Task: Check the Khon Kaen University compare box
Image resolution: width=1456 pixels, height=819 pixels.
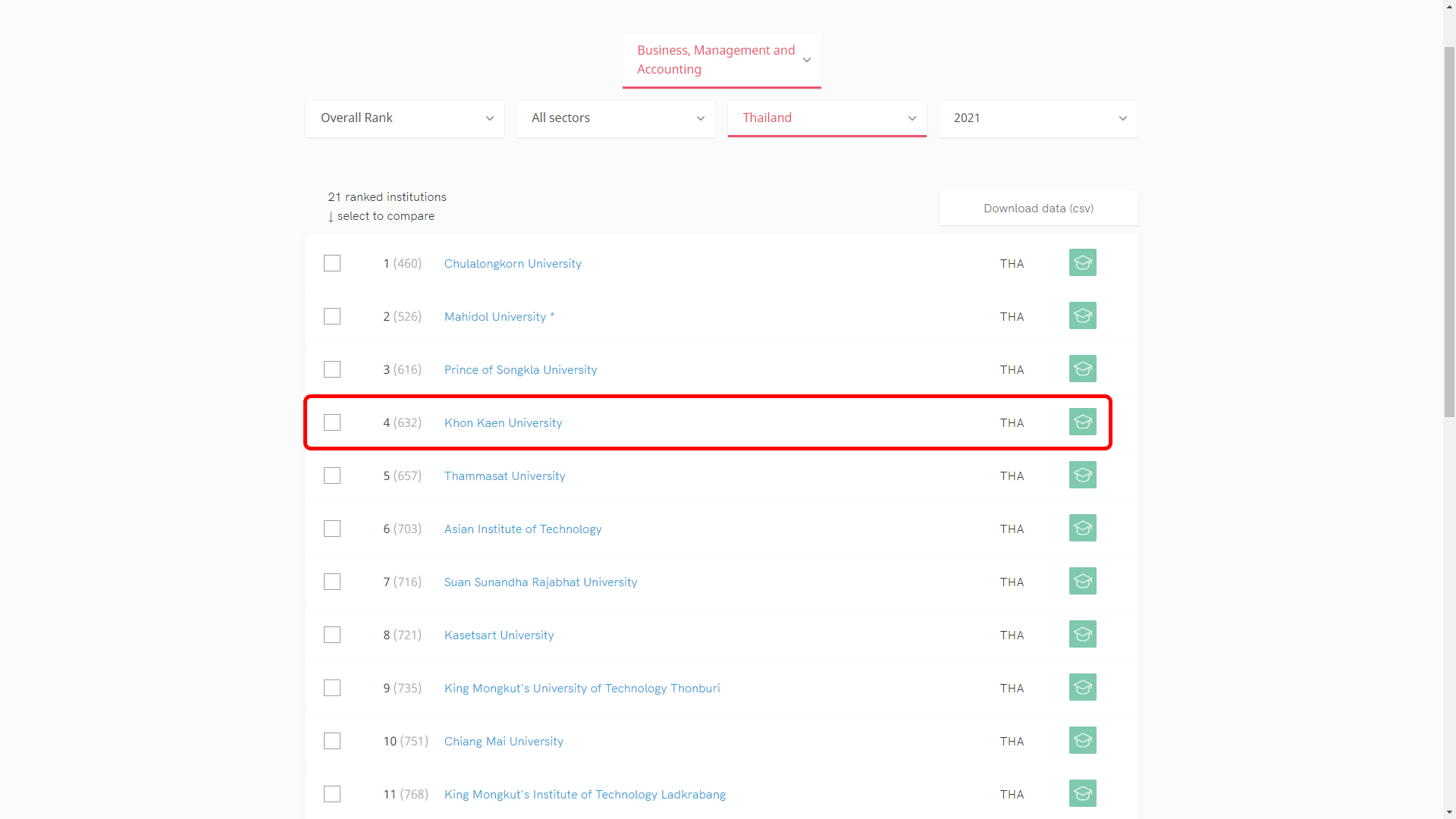Action: click(332, 422)
